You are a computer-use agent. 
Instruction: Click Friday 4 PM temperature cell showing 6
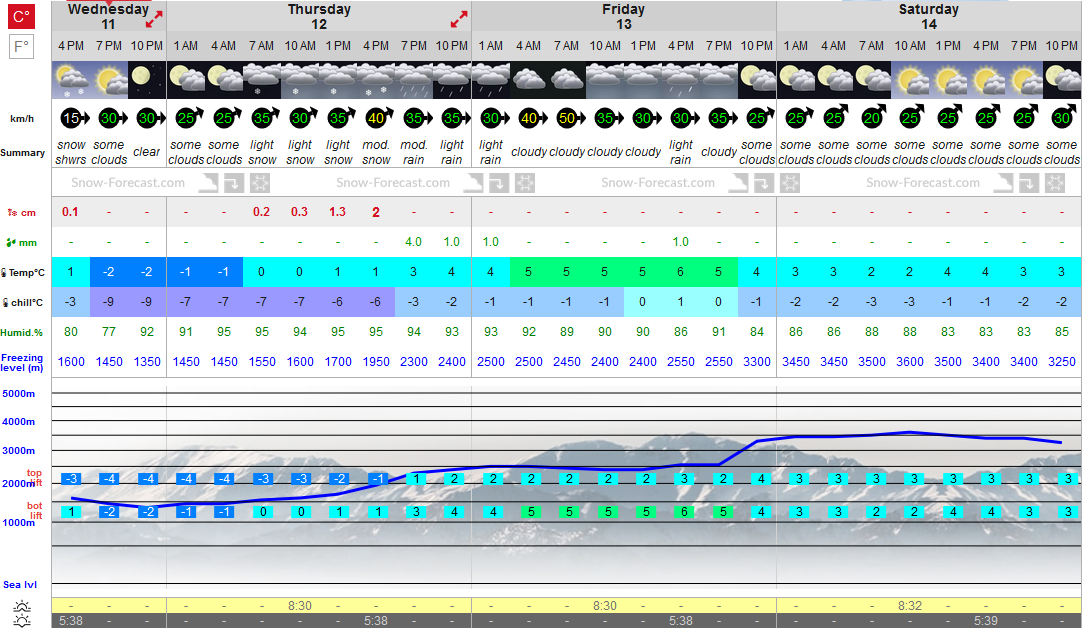(x=681, y=272)
